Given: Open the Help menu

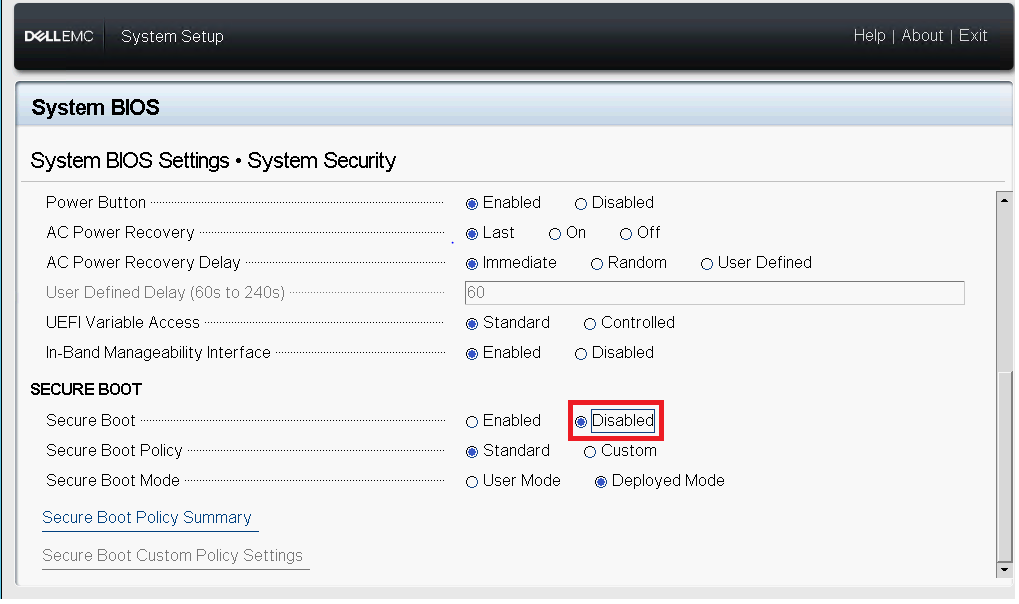Looking at the screenshot, I should point(869,35).
